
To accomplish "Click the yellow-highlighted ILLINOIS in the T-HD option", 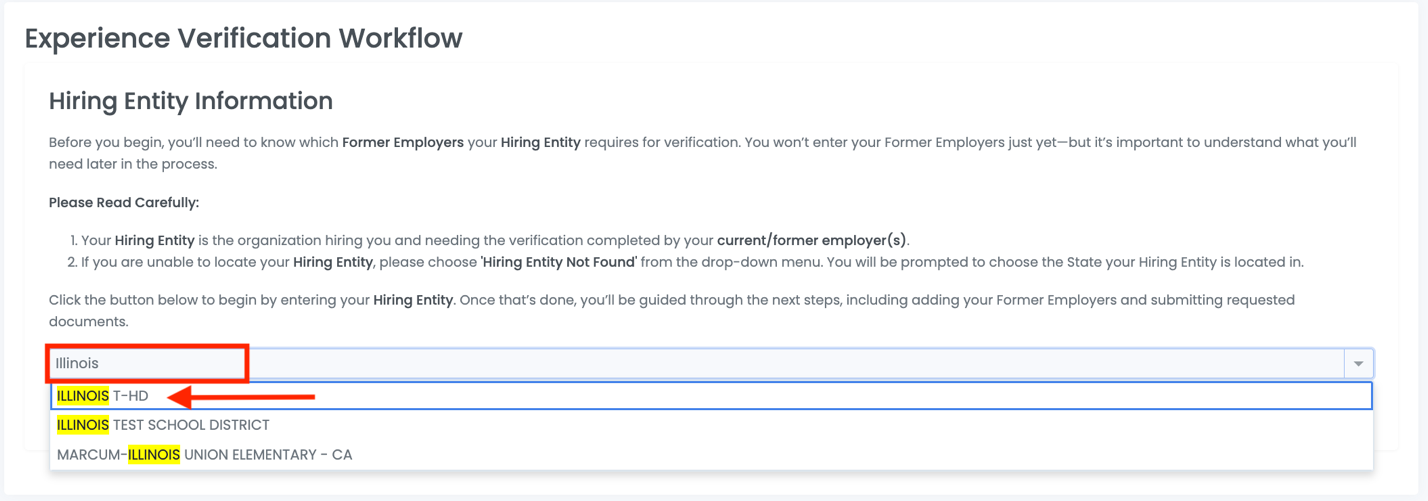I will coord(83,396).
